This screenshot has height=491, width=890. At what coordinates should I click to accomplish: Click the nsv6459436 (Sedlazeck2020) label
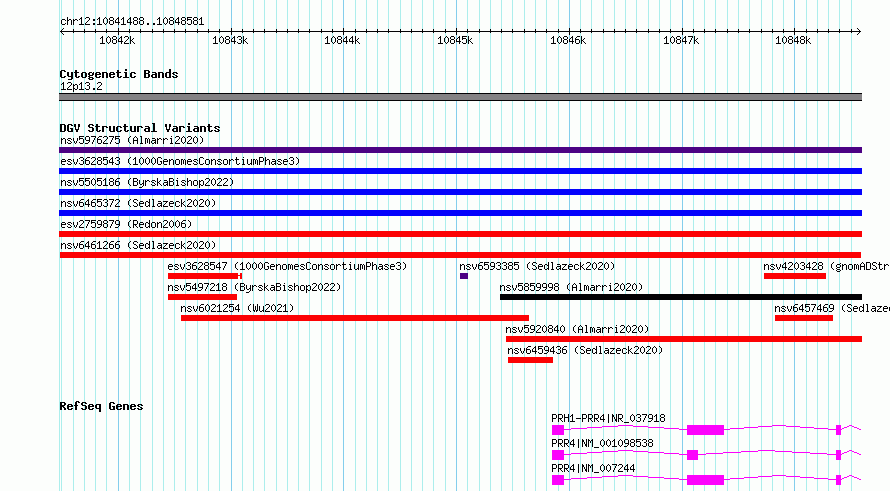[x=585, y=350]
